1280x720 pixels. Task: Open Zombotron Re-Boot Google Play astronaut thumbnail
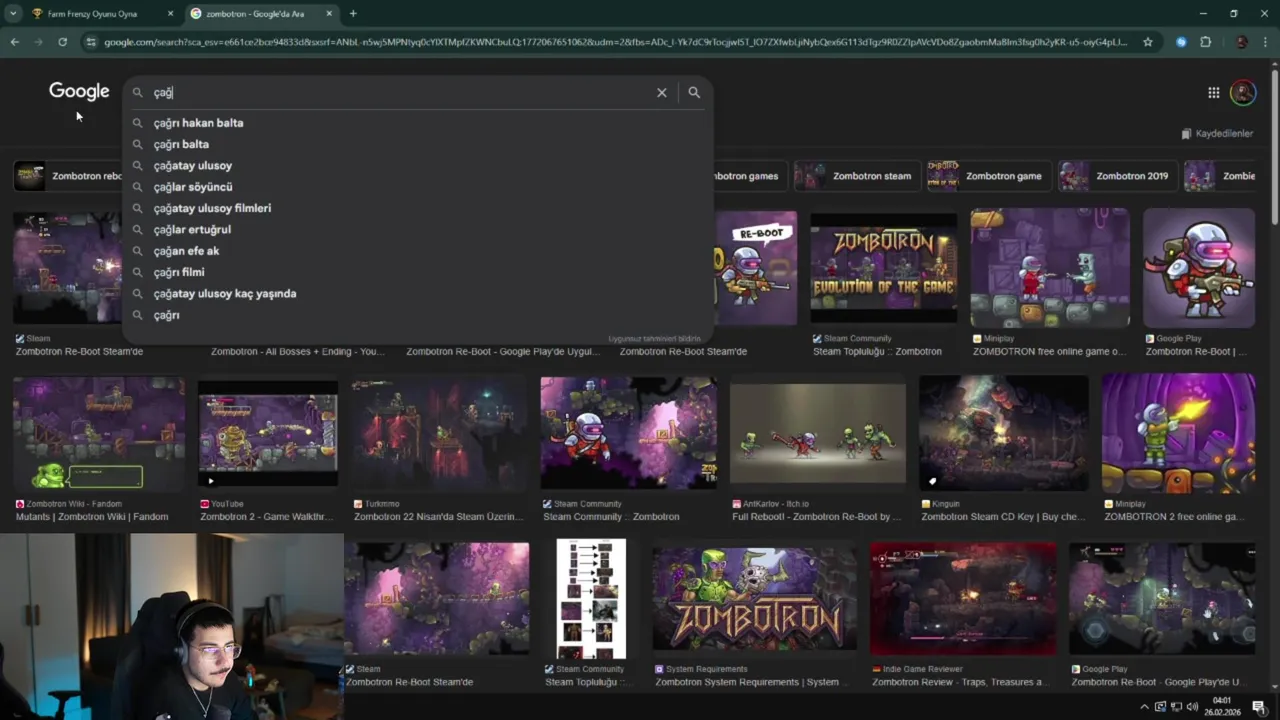click(1198, 268)
